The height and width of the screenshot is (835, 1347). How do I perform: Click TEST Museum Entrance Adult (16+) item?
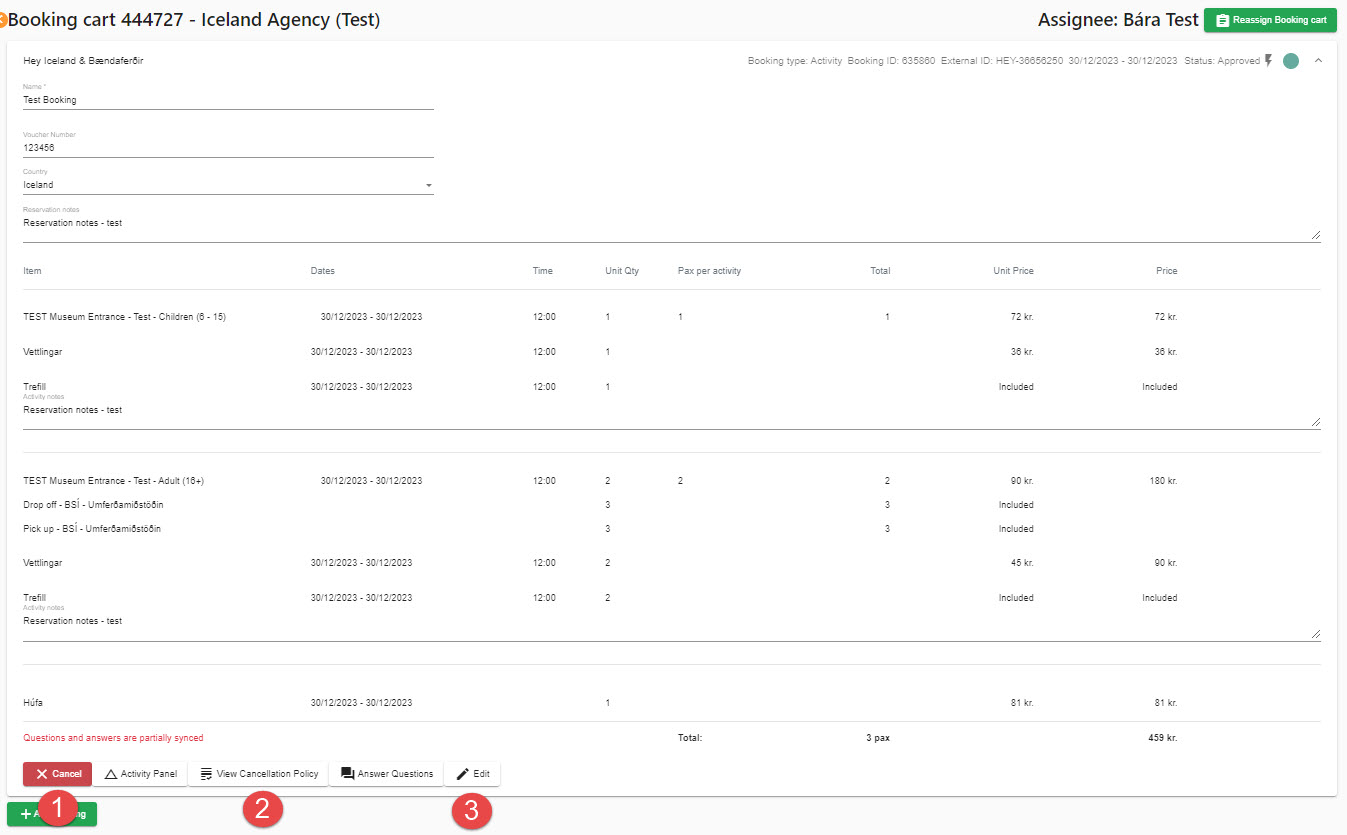[x=113, y=481]
